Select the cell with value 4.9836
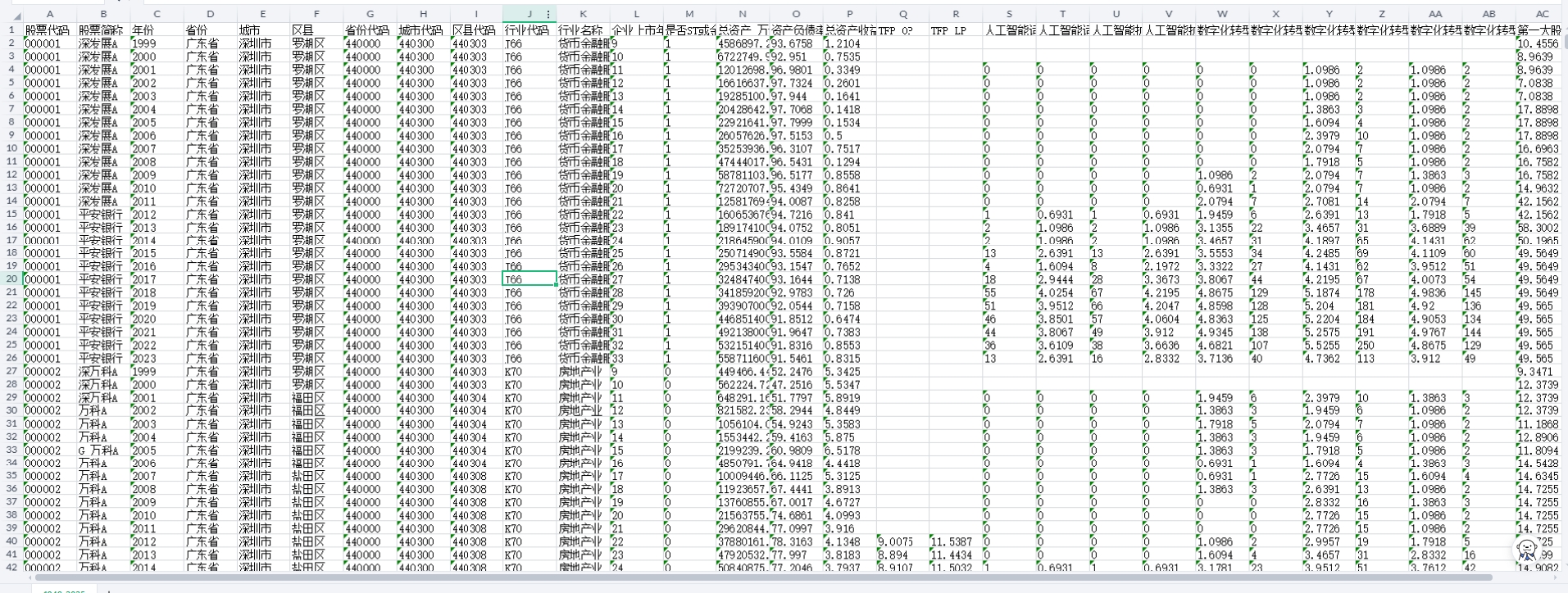Image resolution: width=1568 pixels, height=593 pixels. point(1435,292)
